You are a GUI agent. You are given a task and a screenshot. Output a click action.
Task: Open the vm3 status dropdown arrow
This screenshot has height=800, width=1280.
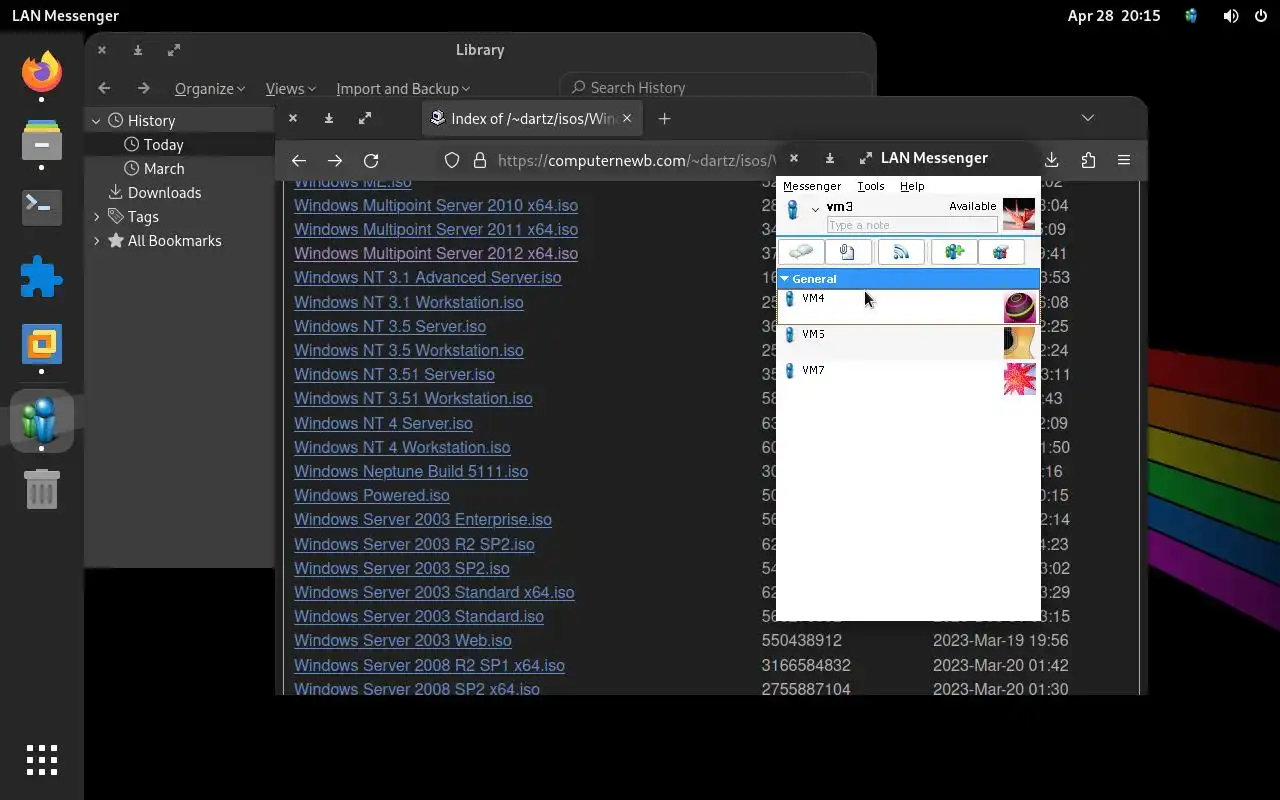(x=815, y=209)
